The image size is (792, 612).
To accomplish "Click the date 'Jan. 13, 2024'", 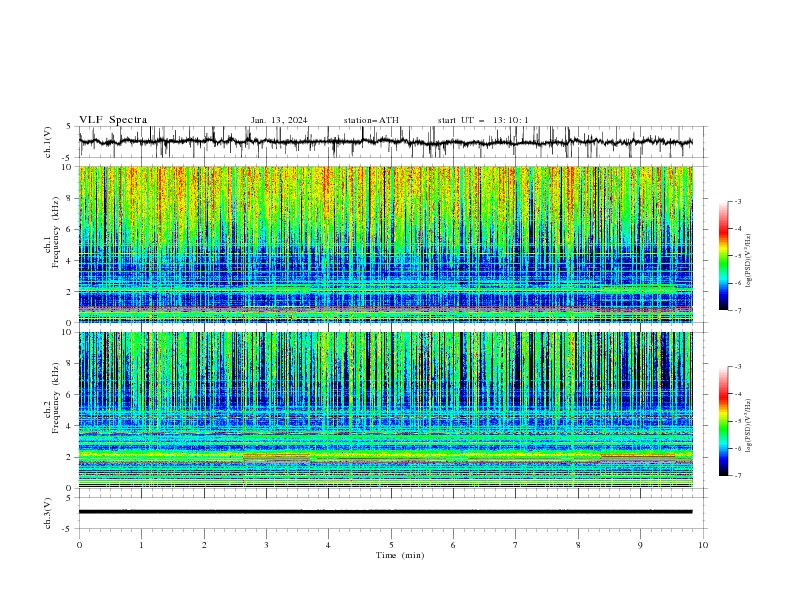I will [279, 120].
